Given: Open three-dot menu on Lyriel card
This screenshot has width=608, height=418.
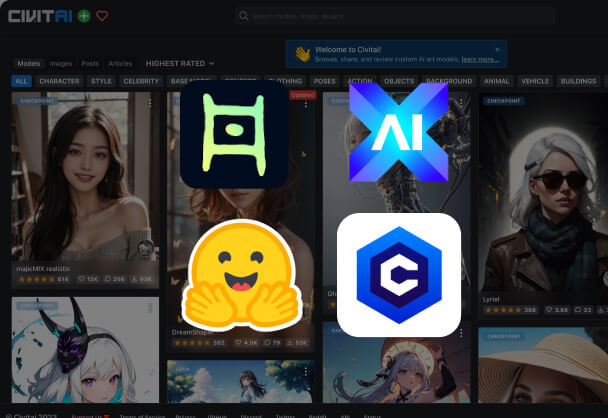Looking at the screenshot, I should [597, 102].
